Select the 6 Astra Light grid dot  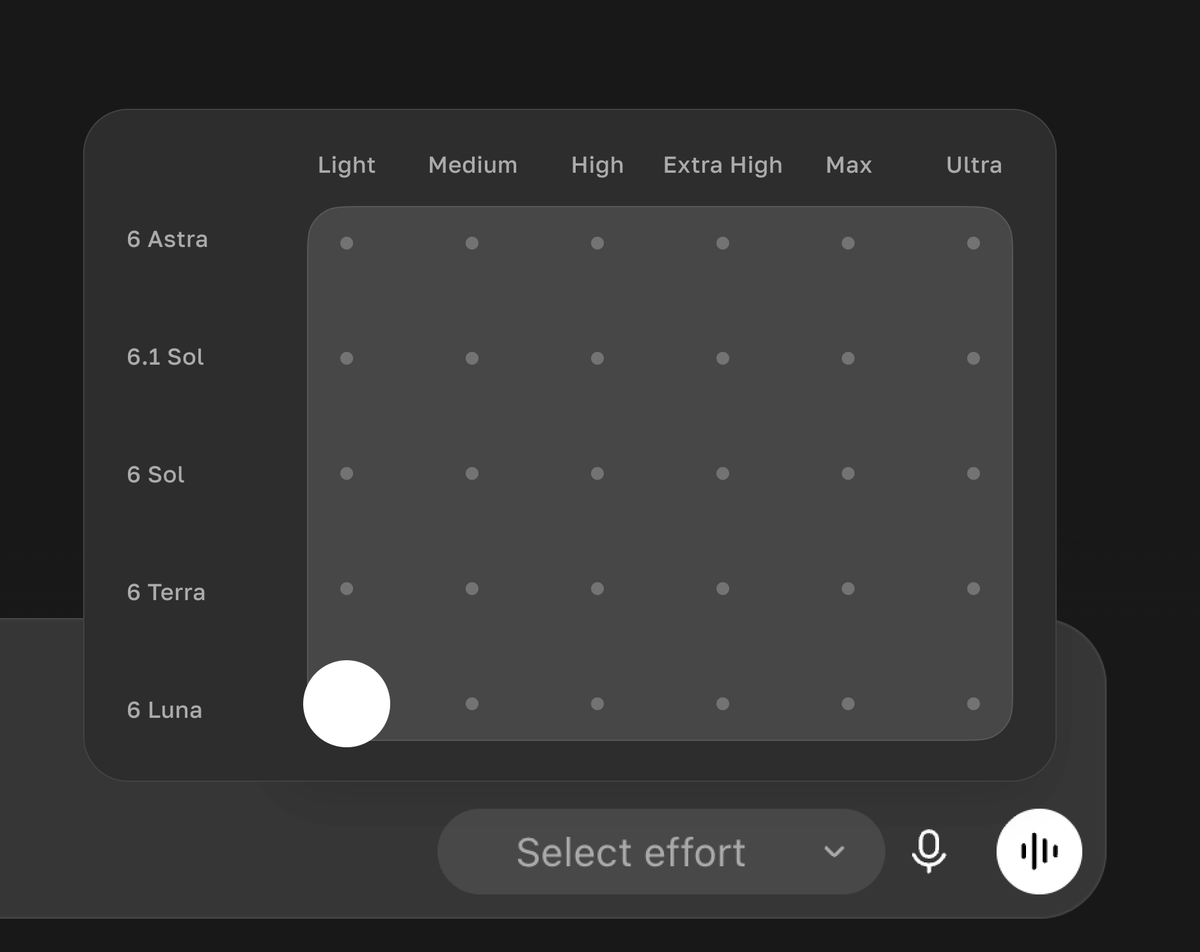coord(347,243)
